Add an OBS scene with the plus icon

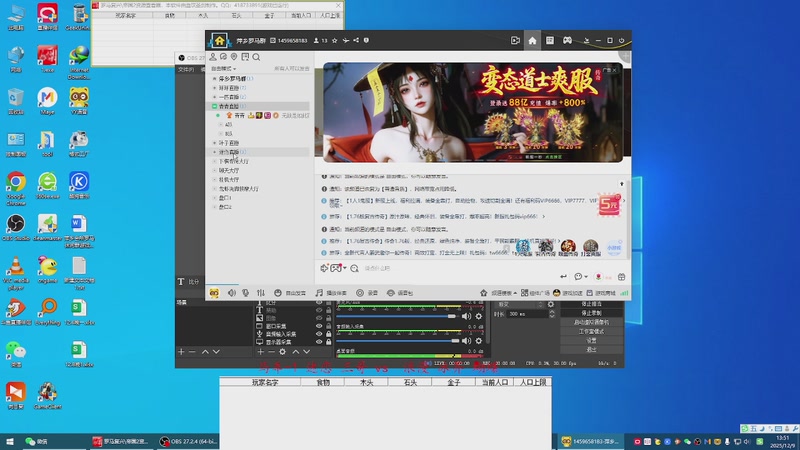181,352
